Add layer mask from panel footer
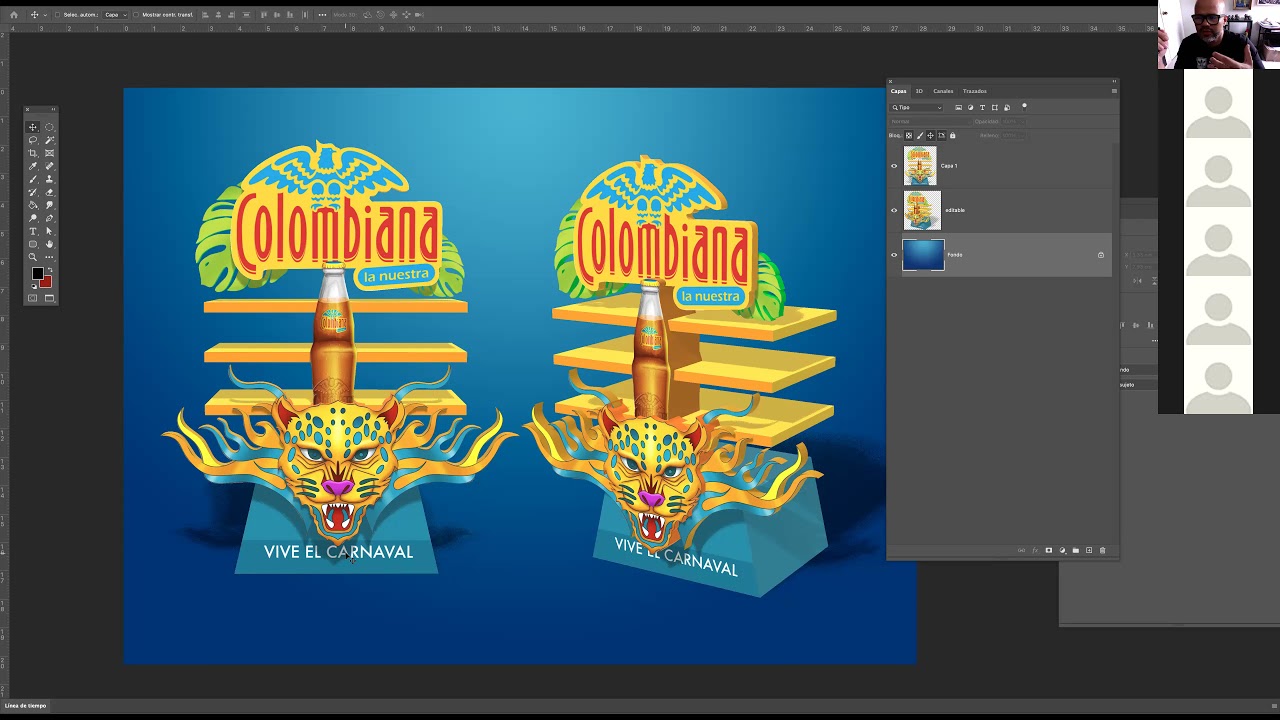1280x720 pixels. (x=1048, y=550)
